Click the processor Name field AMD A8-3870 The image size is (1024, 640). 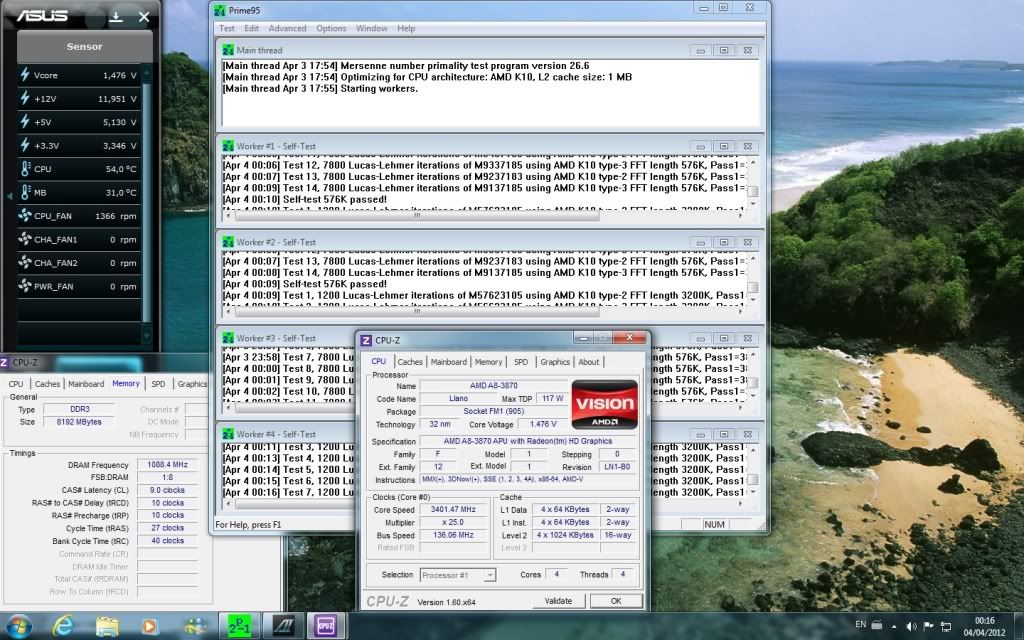click(494, 385)
